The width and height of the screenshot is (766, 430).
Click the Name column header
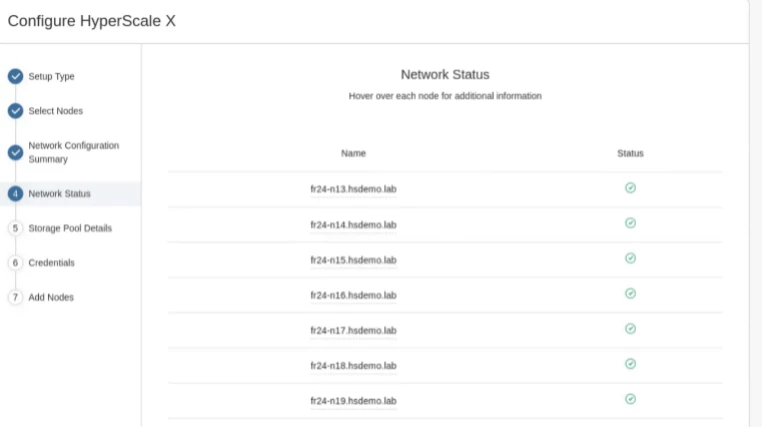pyautogui.click(x=353, y=153)
